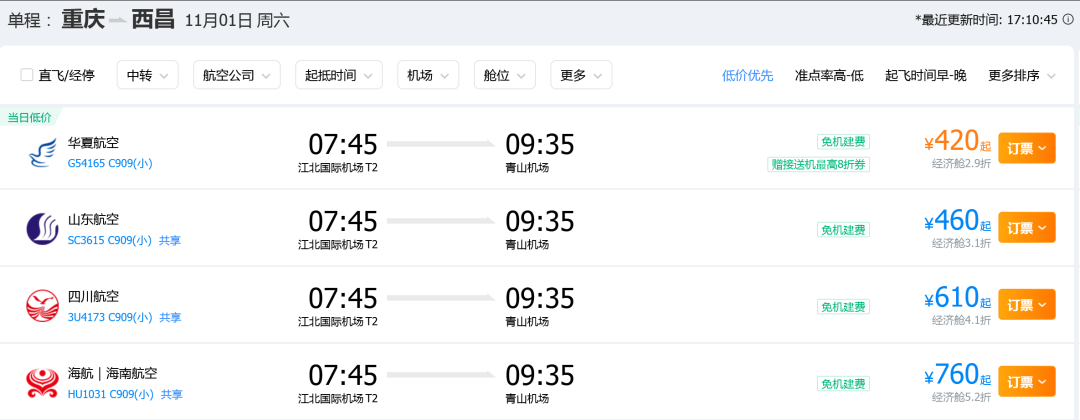The height and width of the screenshot is (420, 1080).
Task: Expand the 机场 filter dropdown
Action: pos(427,75)
